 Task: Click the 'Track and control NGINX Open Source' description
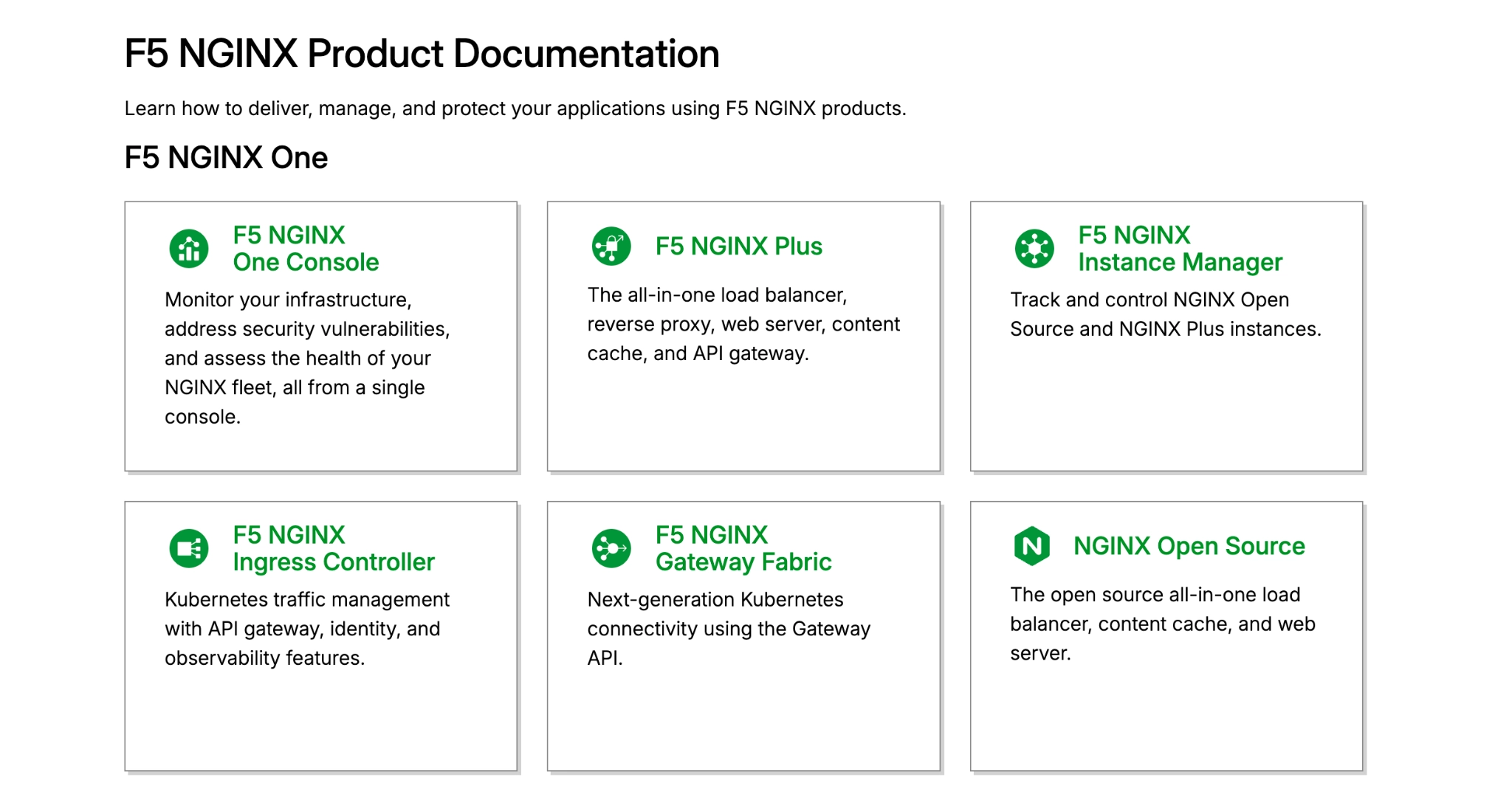coord(1166,314)
